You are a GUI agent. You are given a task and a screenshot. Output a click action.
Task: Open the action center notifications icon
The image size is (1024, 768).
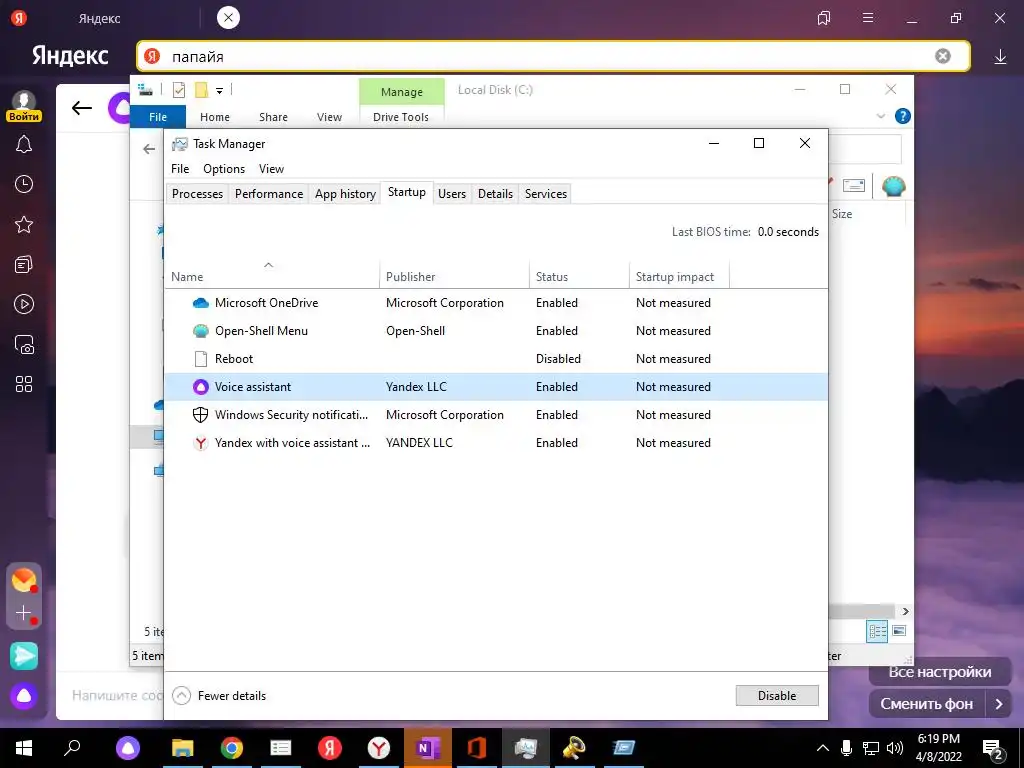[x=993, y=750]
